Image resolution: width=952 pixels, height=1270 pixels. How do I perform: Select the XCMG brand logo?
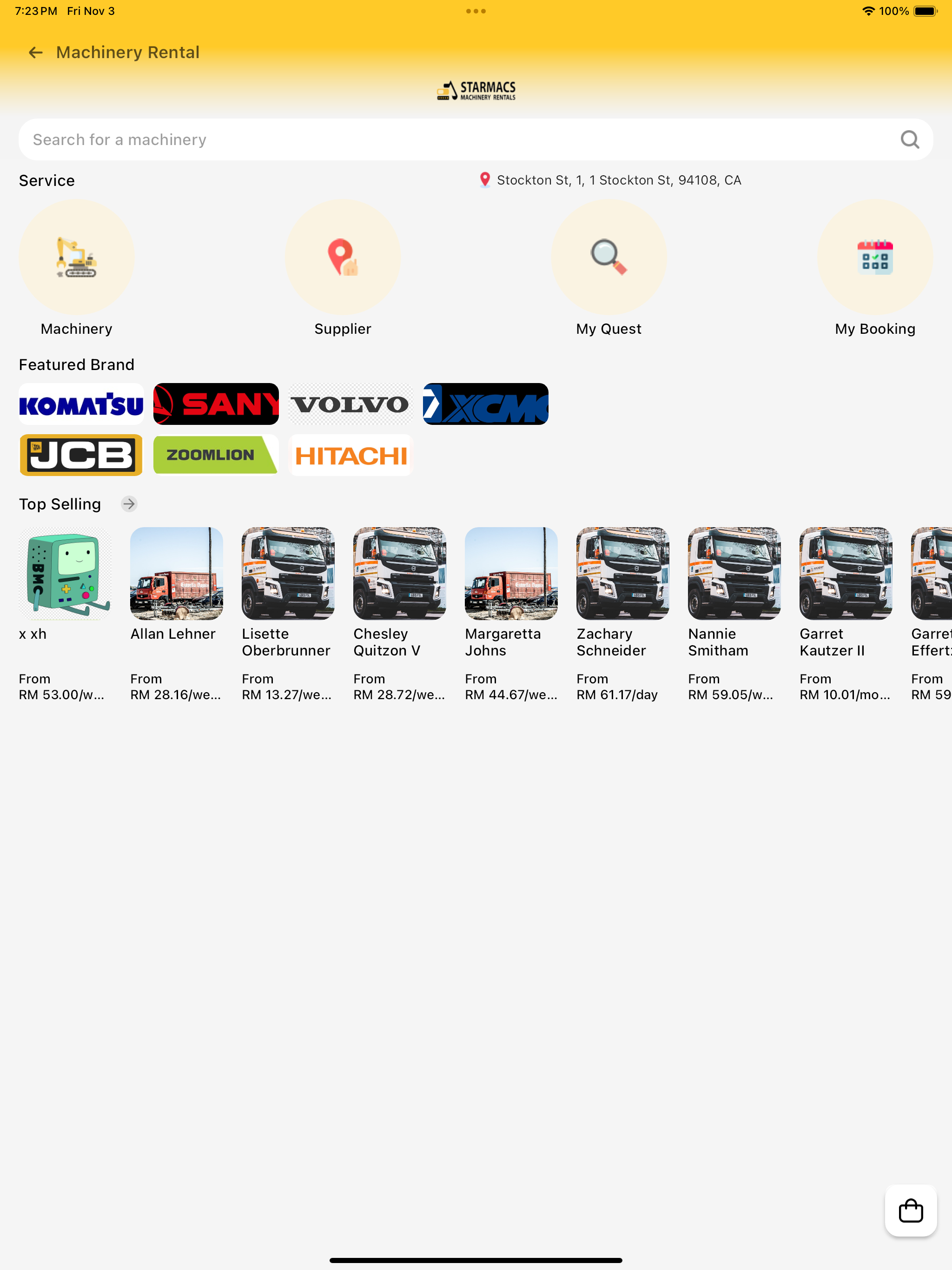point(486,404)
